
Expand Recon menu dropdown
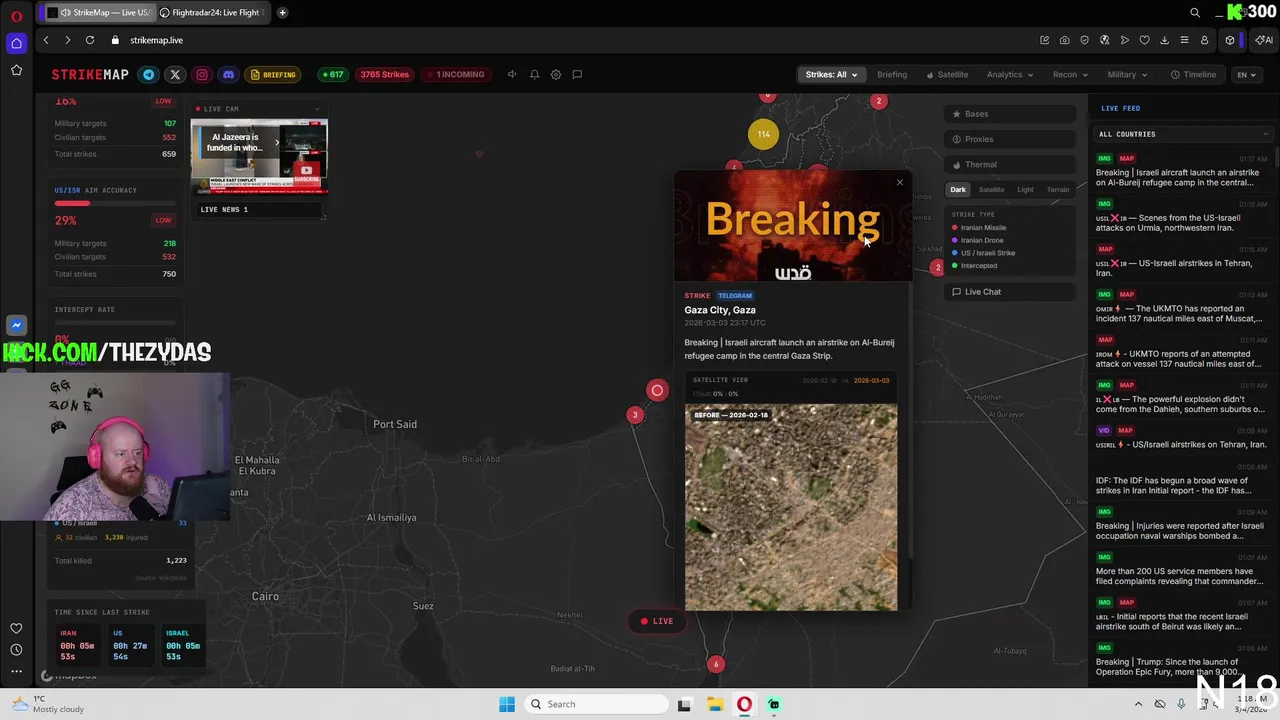(1070, 74)
